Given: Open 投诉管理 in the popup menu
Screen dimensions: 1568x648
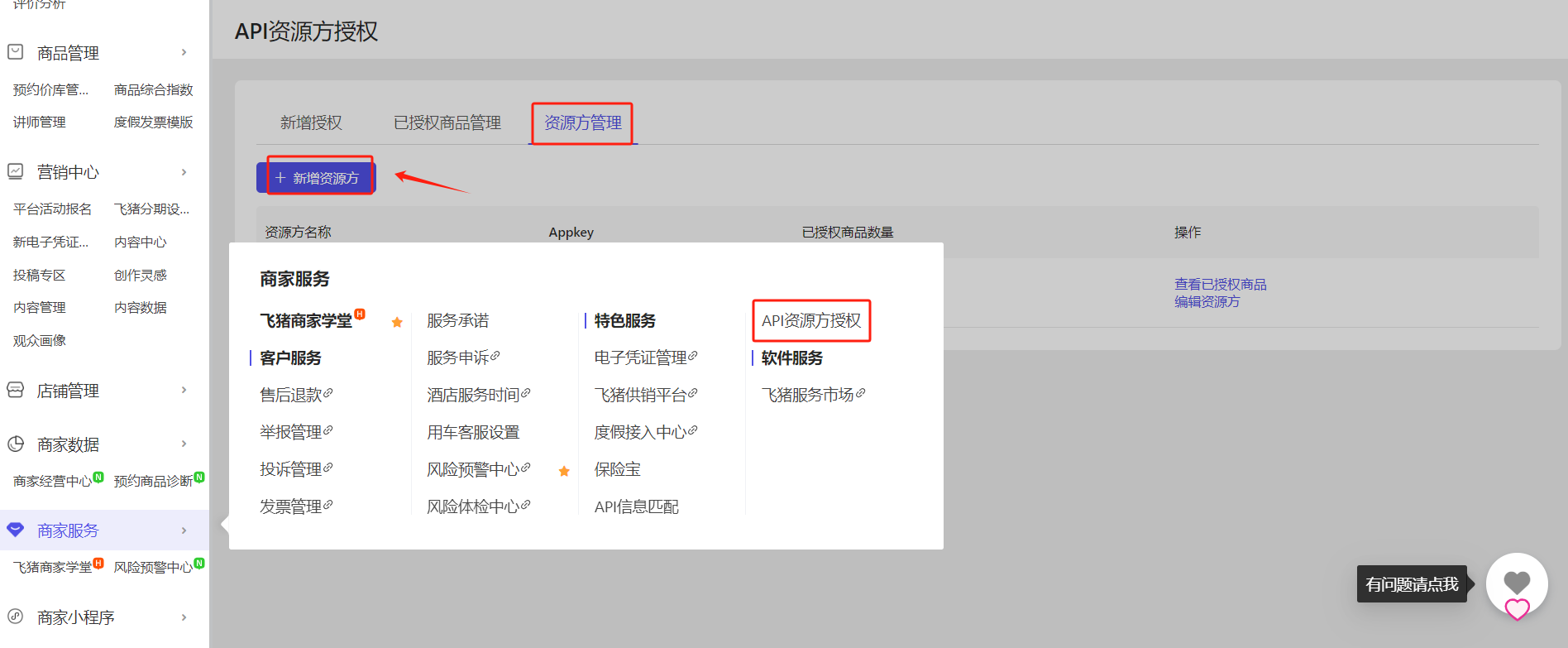Looking at the screenshot, I should (291, 469).
